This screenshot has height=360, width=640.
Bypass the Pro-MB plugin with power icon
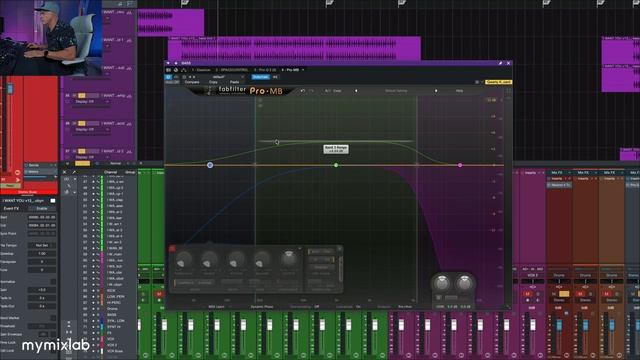point(168,77)
